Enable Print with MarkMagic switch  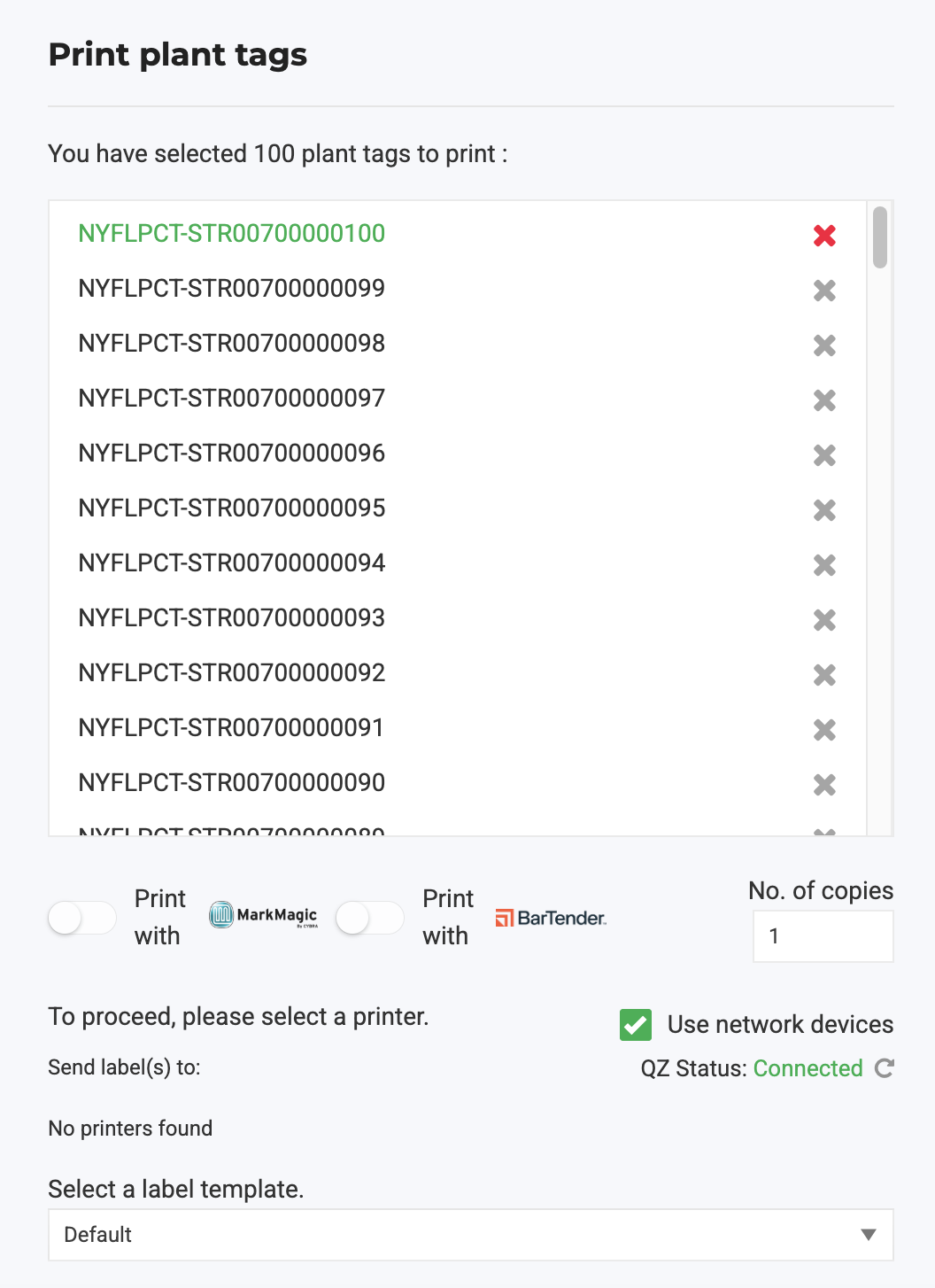pyautogui.click(x=82, y=918)
